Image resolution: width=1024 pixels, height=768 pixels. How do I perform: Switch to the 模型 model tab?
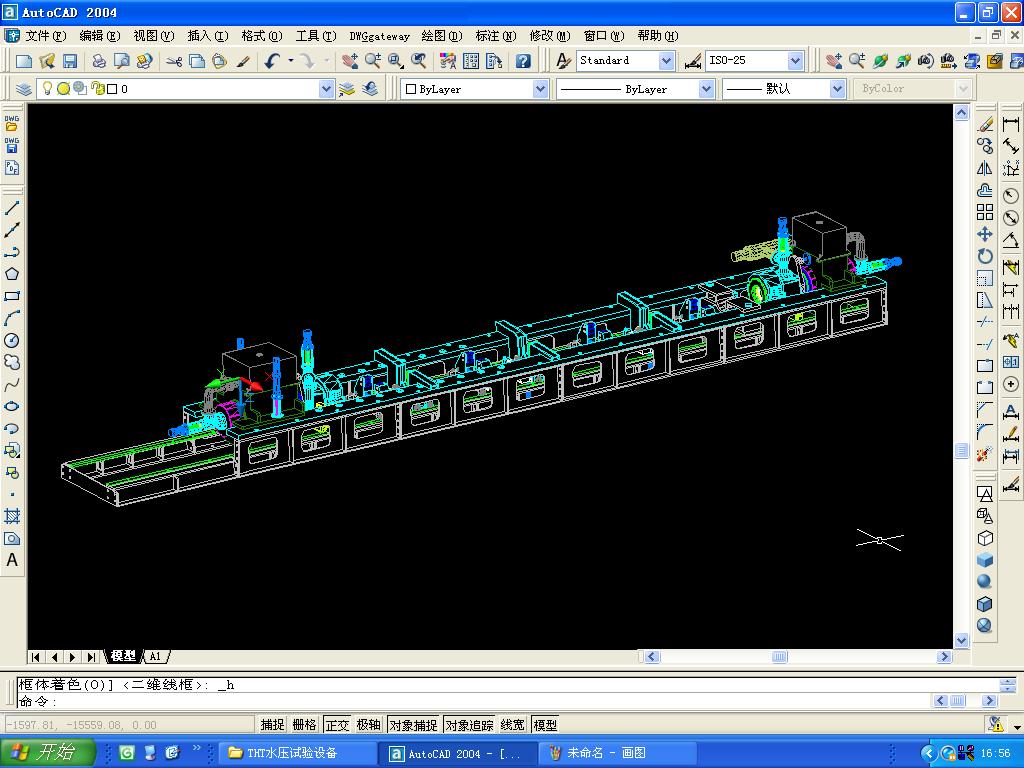[x=123, y=656]
